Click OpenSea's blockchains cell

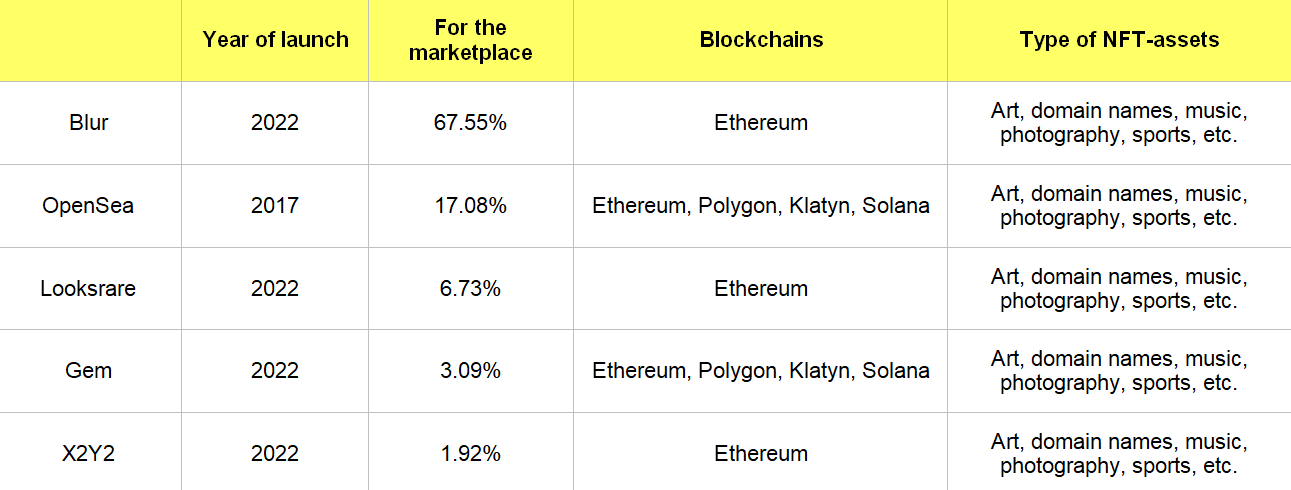point(761,206)
